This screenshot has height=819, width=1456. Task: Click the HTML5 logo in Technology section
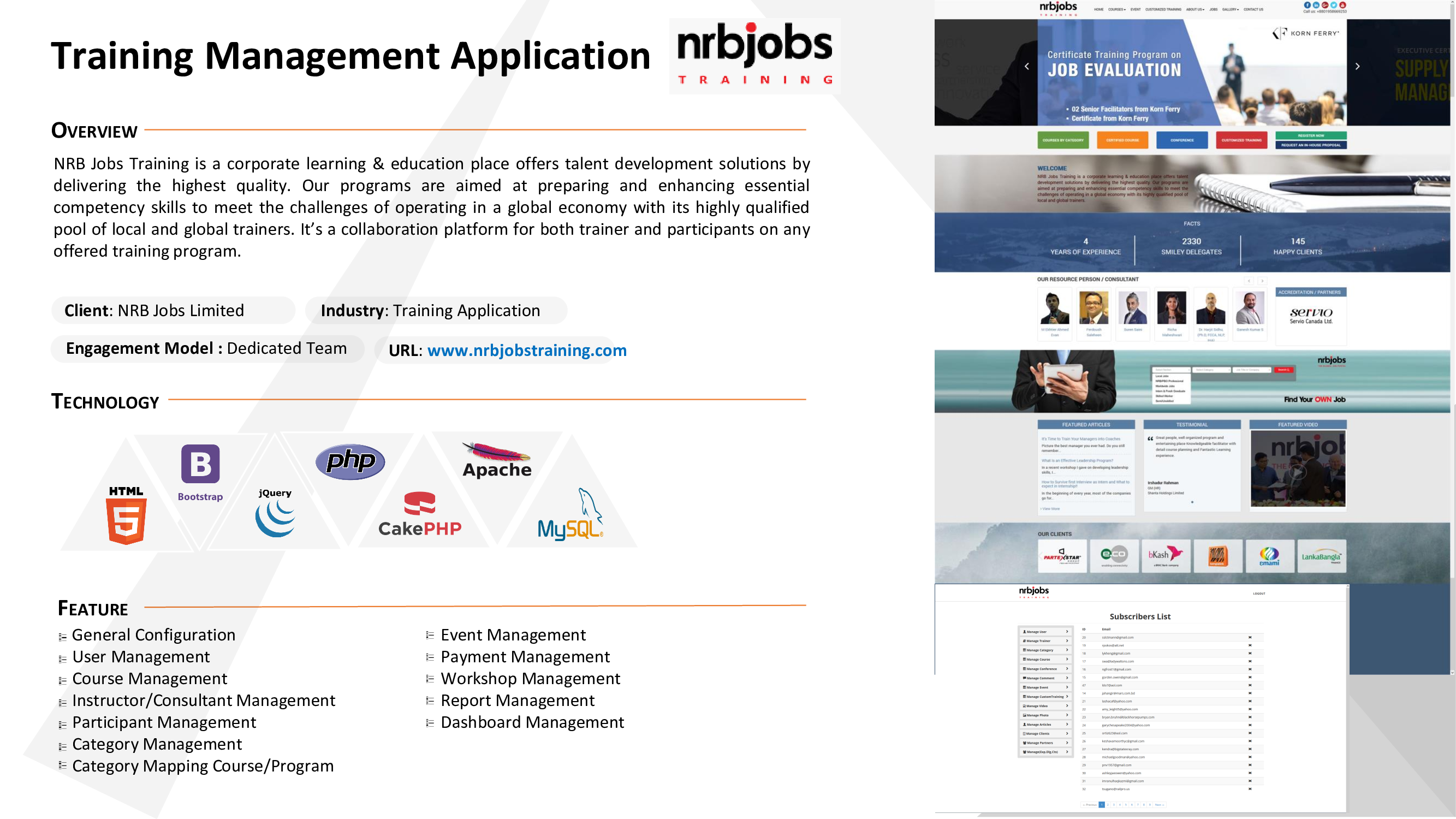coord(126,515)
